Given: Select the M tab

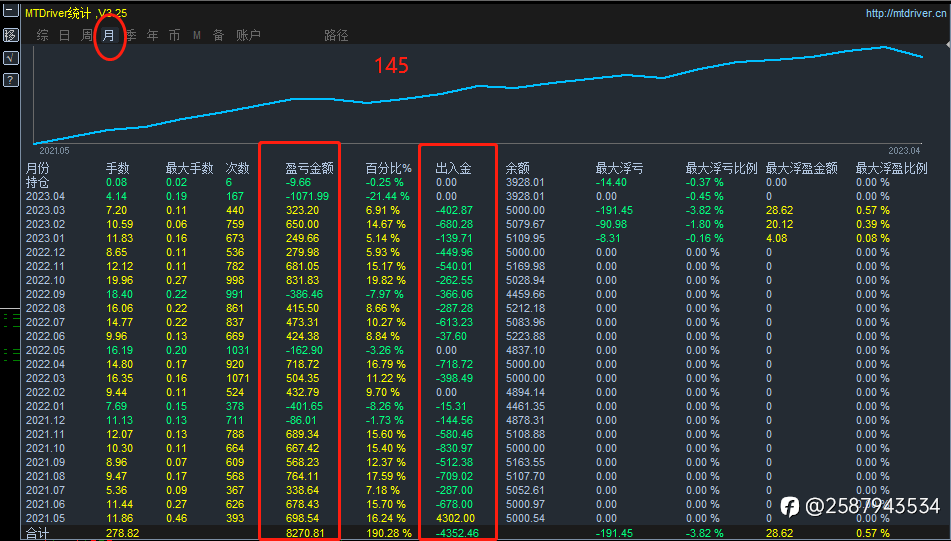Looking at the screenshot, I should pyautogui.click(x=196, y=35).
